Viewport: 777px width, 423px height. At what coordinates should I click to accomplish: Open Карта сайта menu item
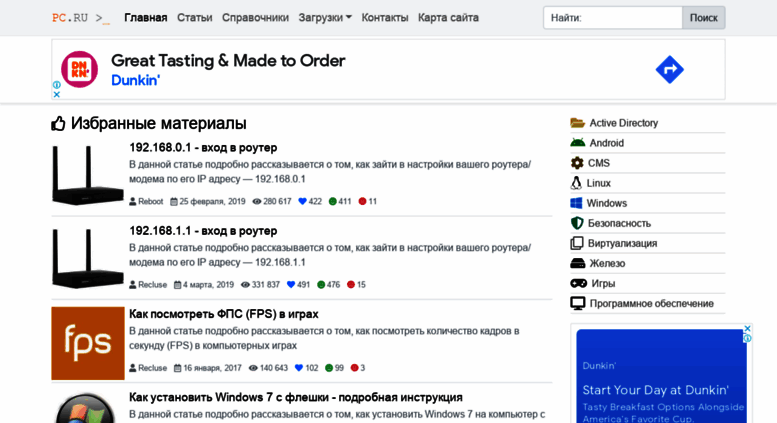[x=448, y=18]
